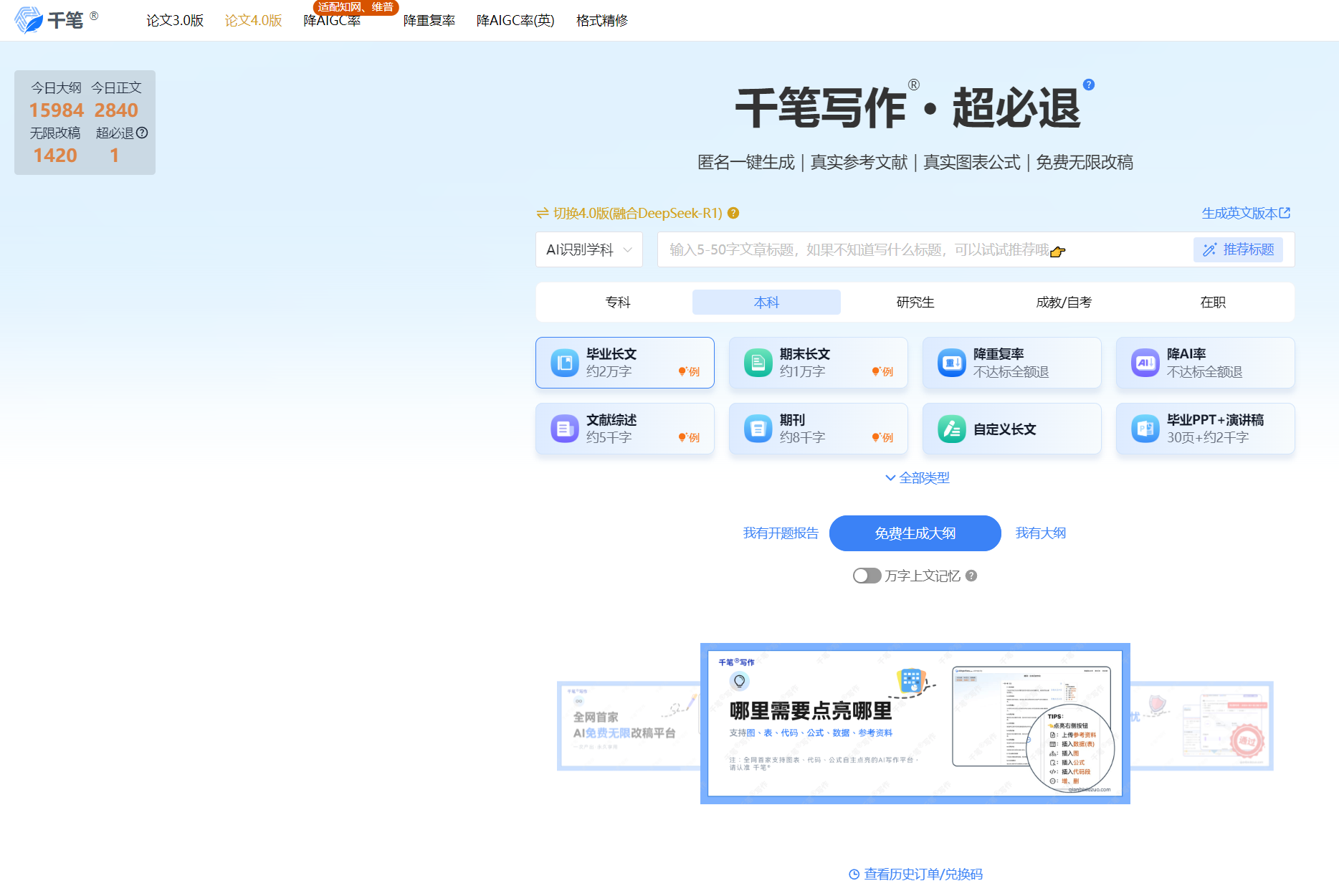
Task: Open the 降AIGC率 menu item
Action: click(x=332, y=21)
